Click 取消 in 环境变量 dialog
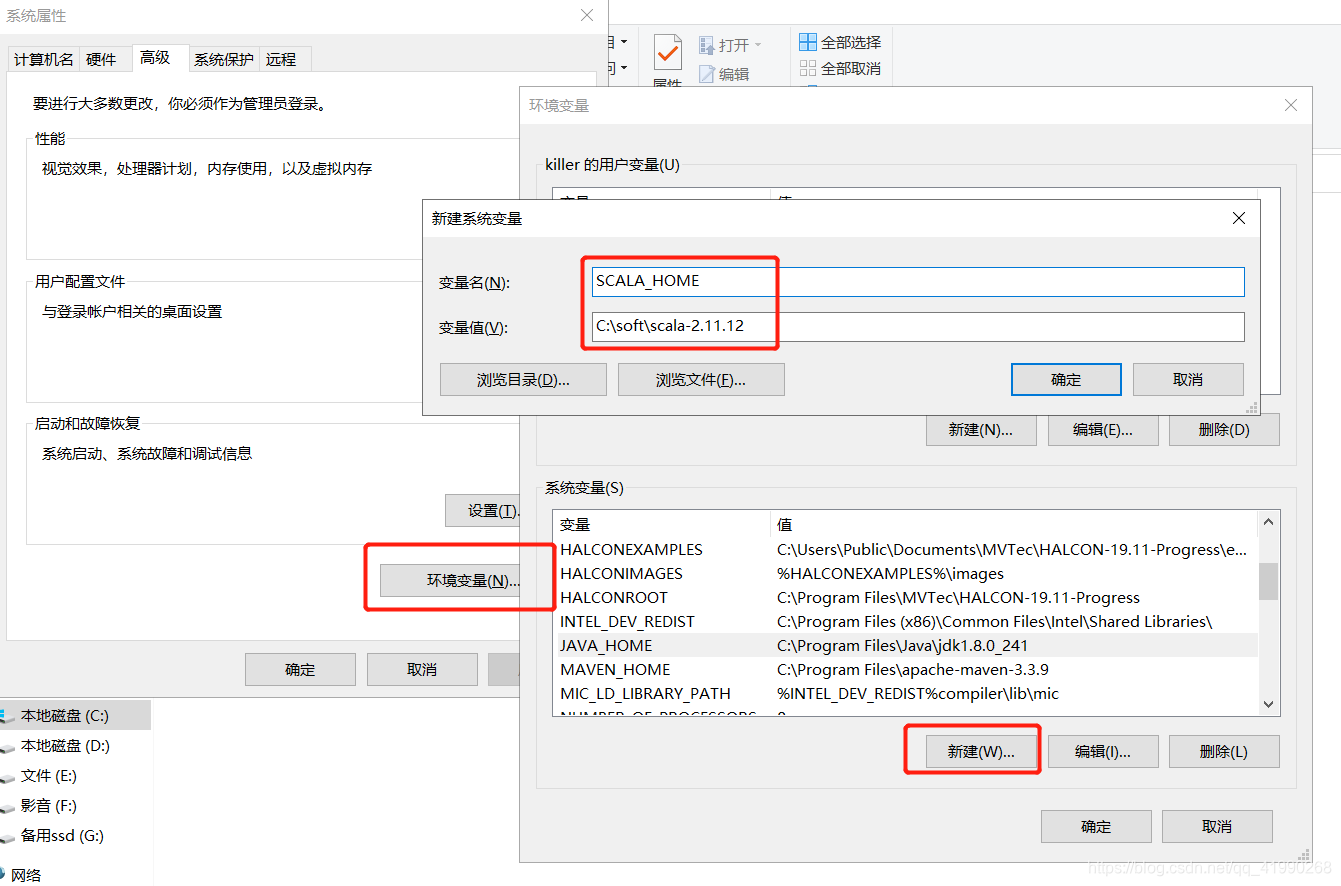 (x=1217, y=827)
